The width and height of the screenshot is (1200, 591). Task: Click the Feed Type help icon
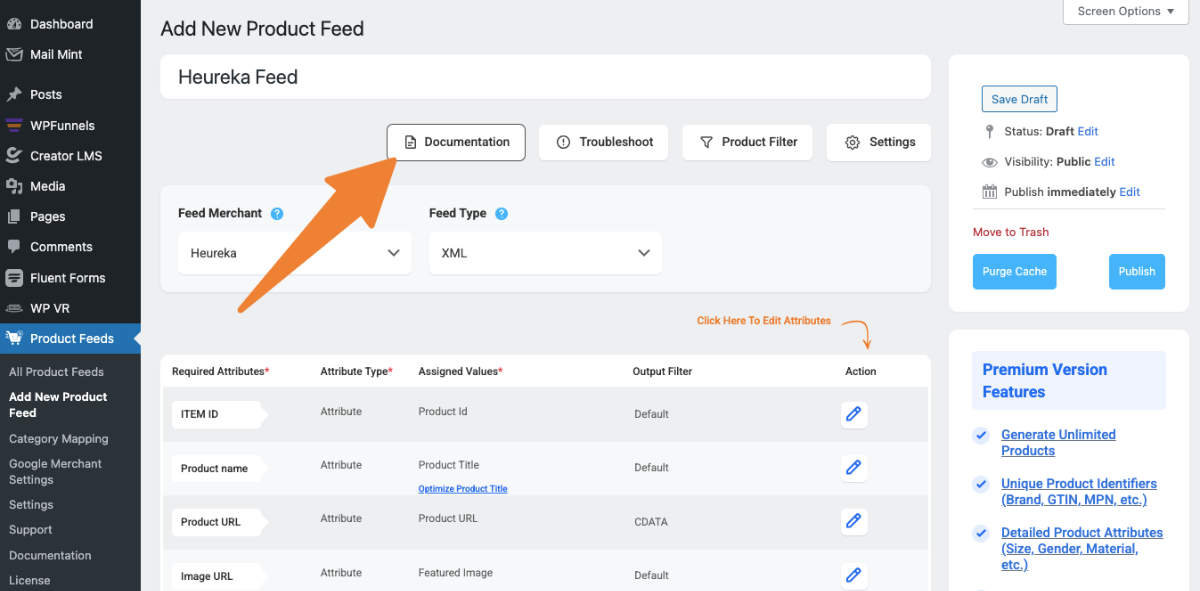pos(501,213)
